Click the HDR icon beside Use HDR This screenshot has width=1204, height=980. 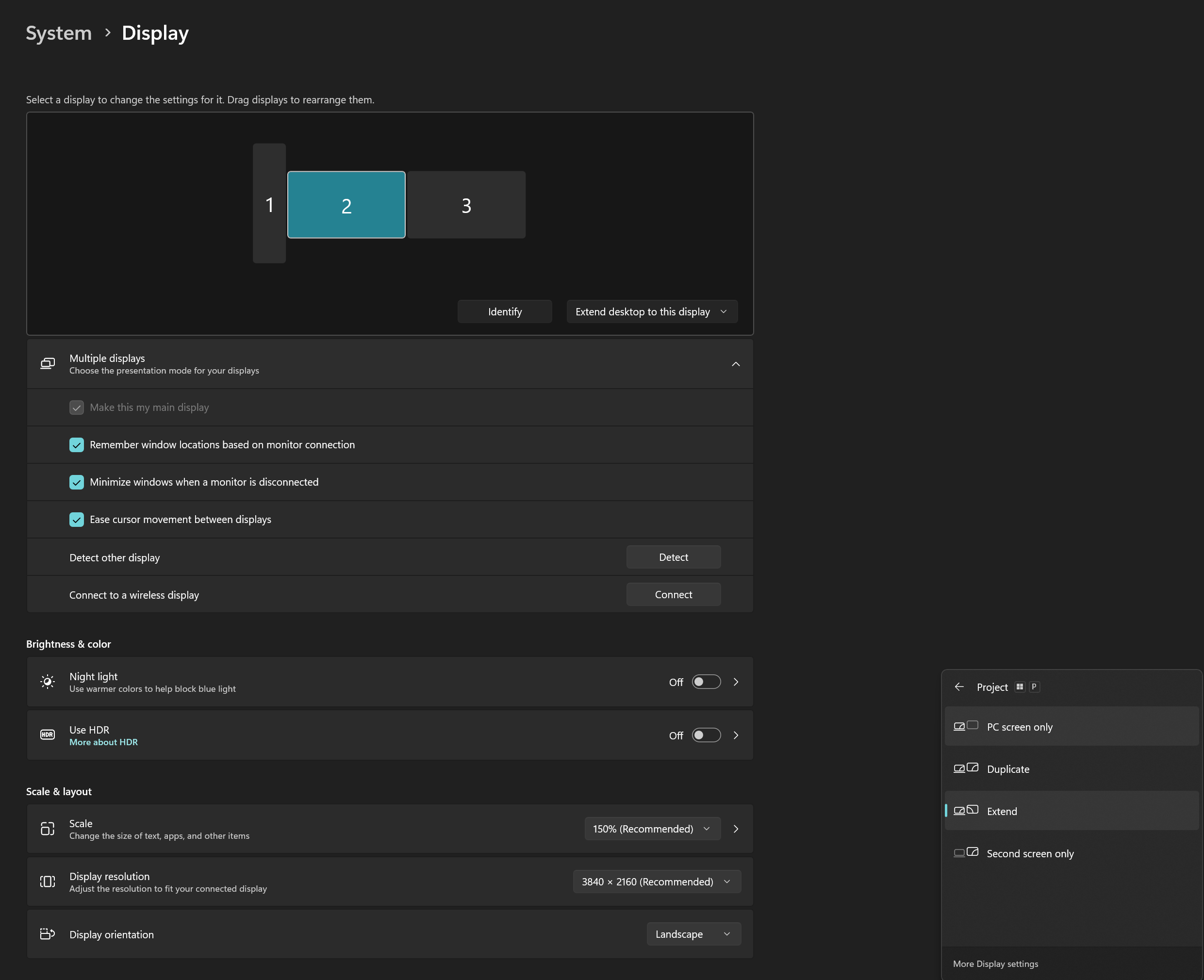point(48,735)
